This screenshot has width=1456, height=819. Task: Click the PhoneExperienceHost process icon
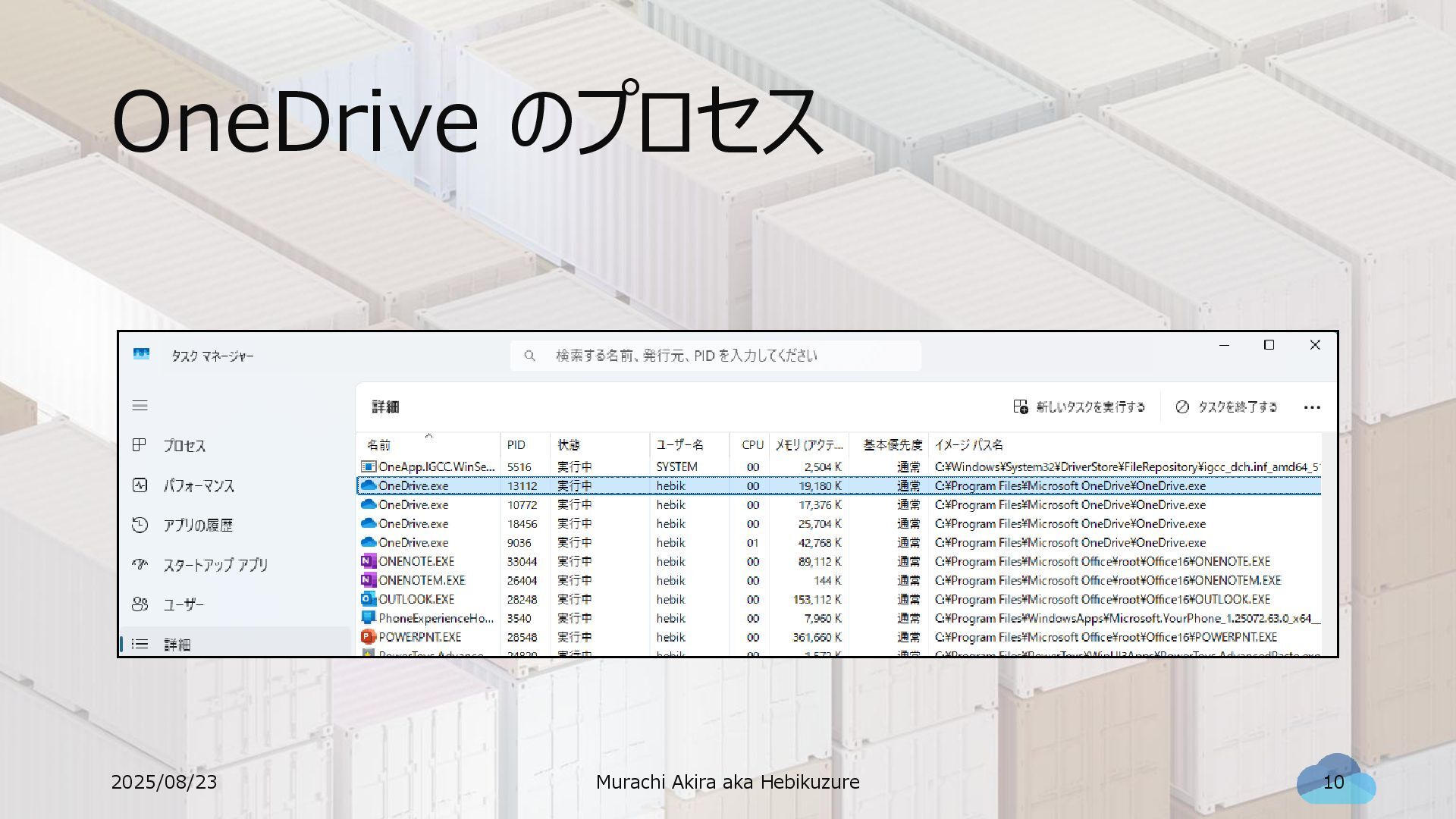pos(369,618)
